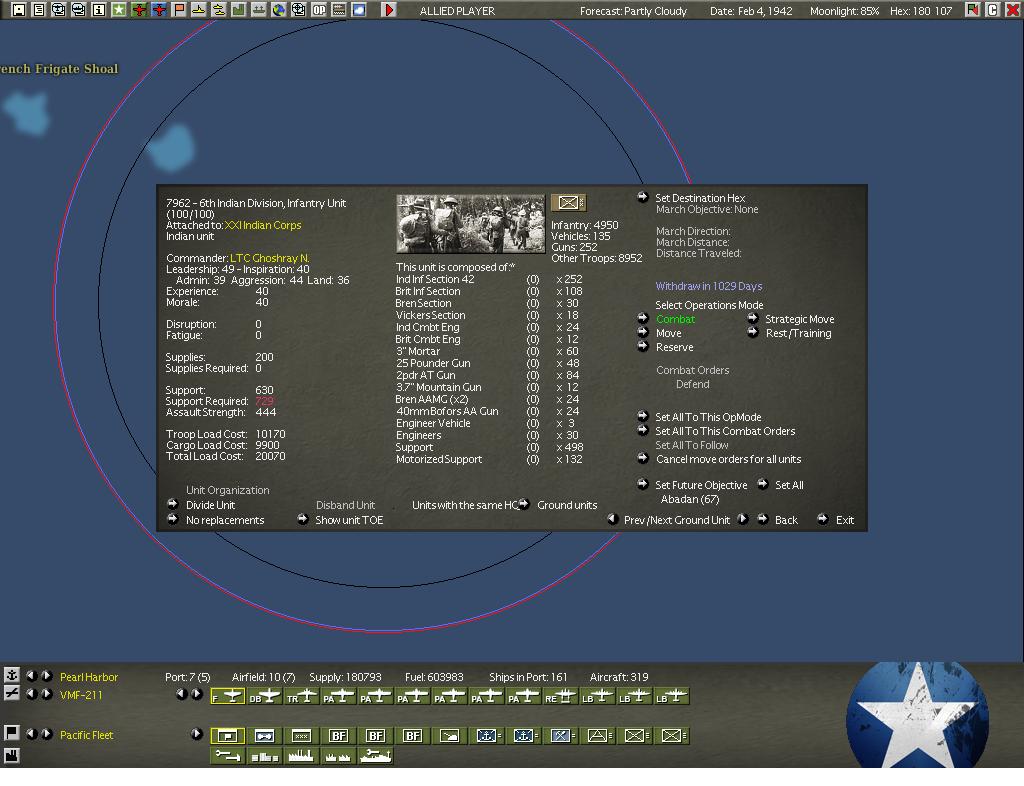Click the Back button in unit dialog

(x=786, y=520)
